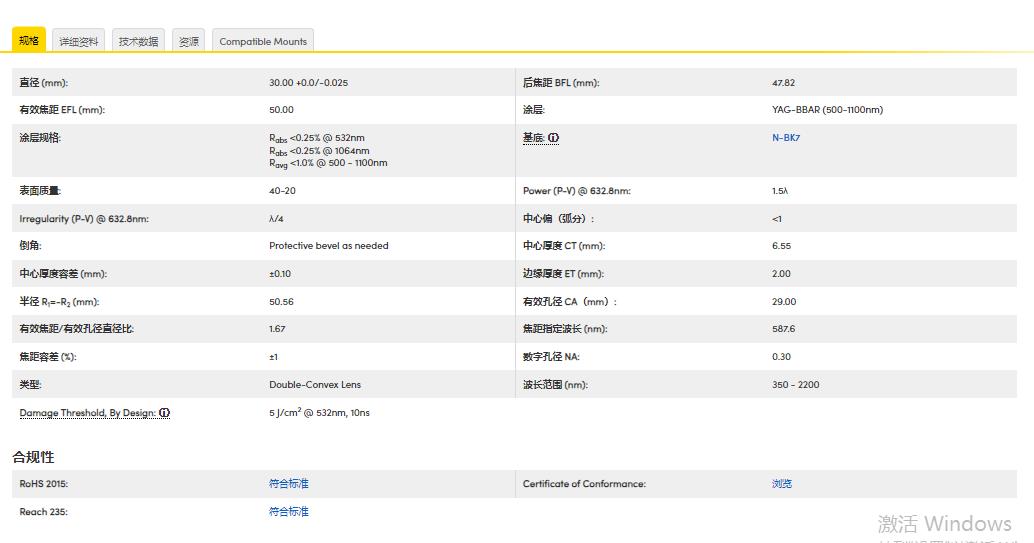Click the underlined Damage Threshold, By Design label

(x=87, y=413)
